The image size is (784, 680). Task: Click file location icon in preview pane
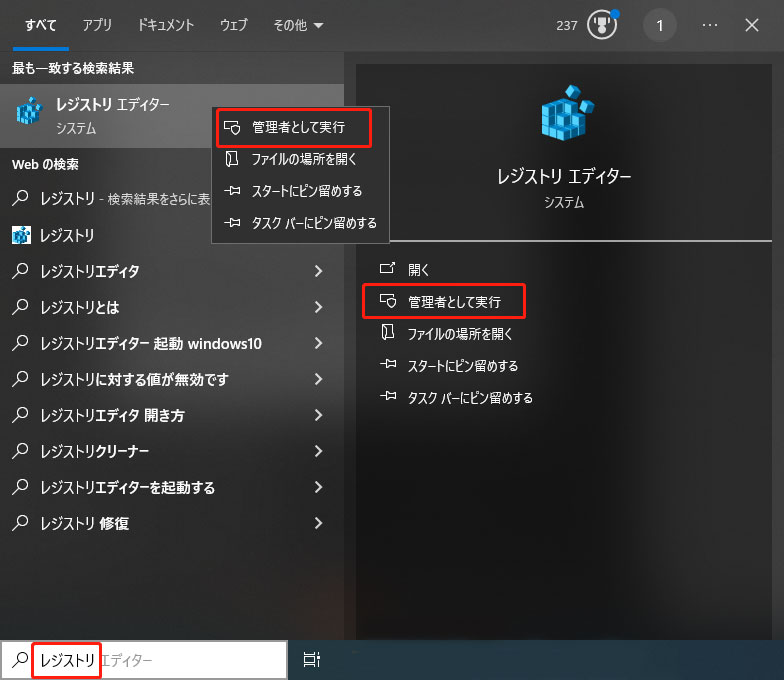[388, 332]
